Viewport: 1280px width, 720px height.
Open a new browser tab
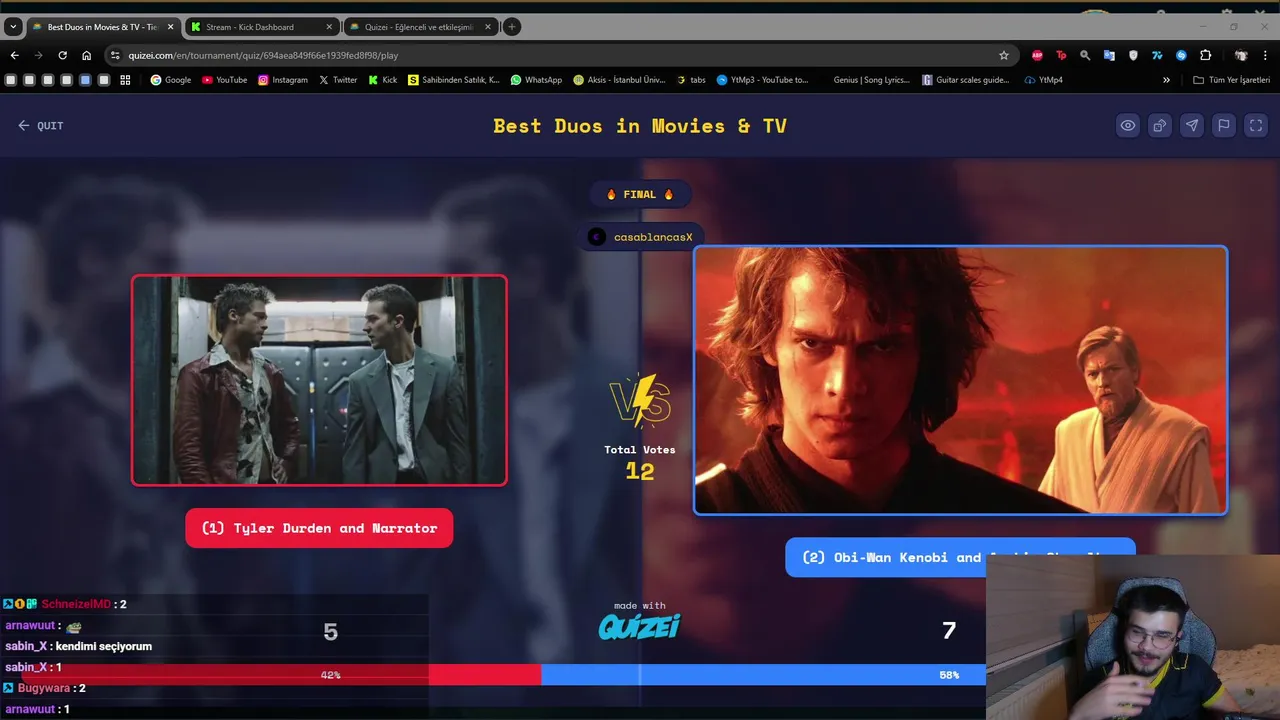(512, 27)
